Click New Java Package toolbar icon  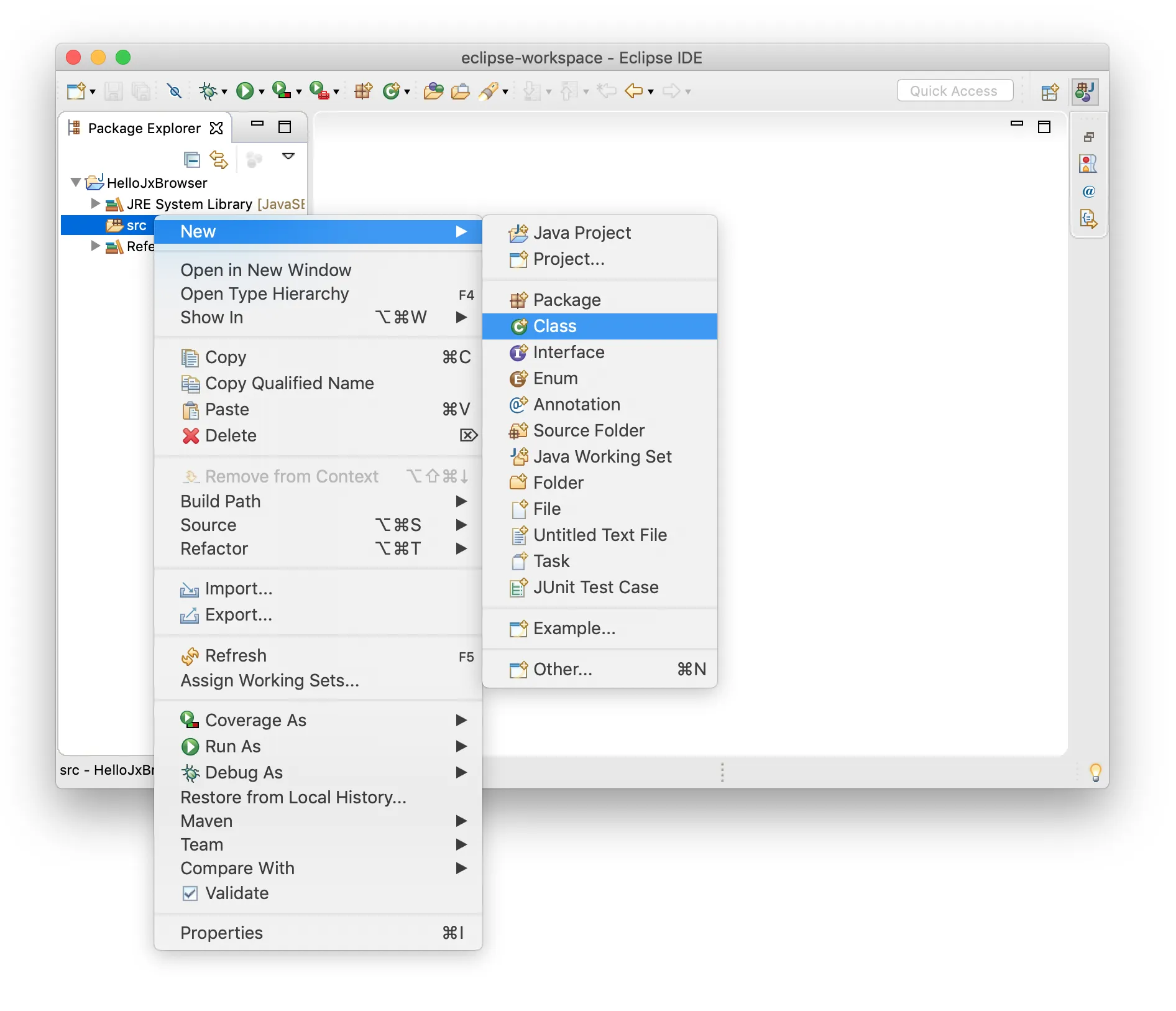point(363,91)
